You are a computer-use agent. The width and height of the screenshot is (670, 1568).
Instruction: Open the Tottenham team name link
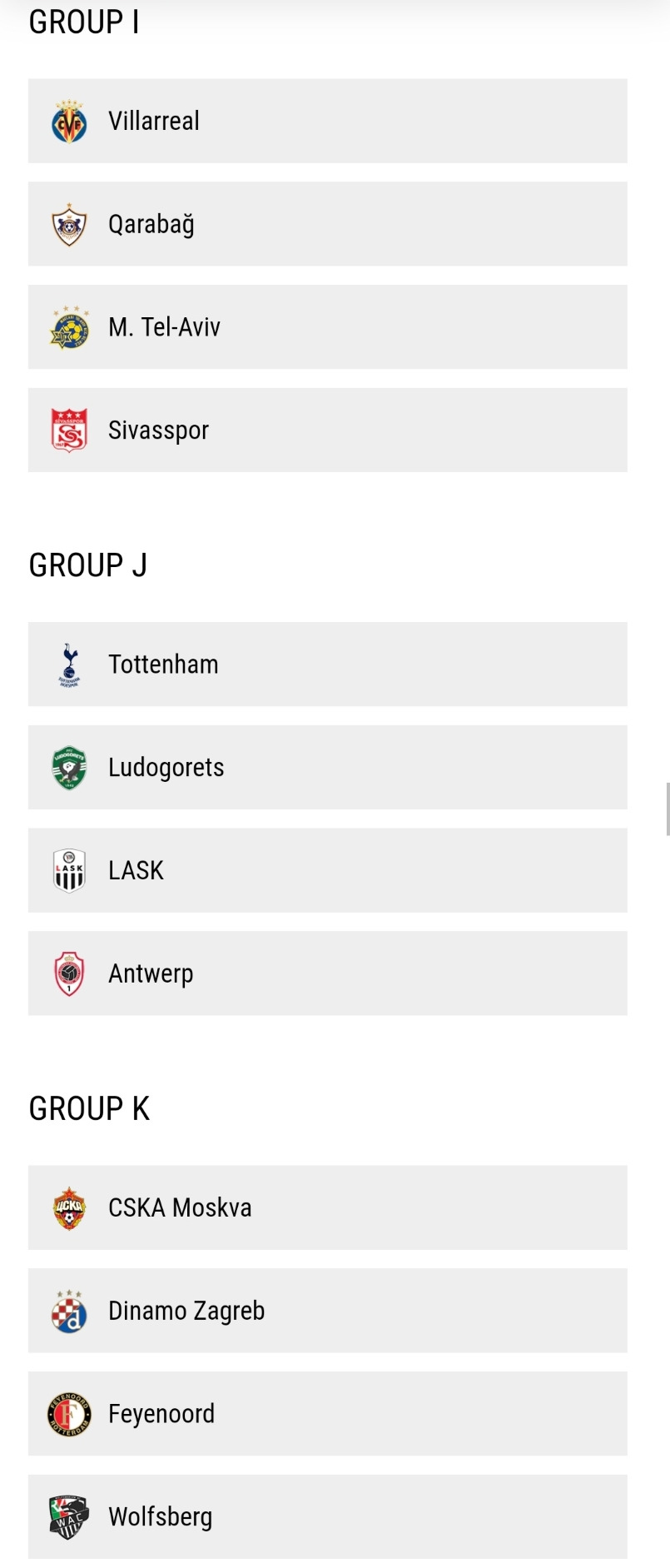163,665
